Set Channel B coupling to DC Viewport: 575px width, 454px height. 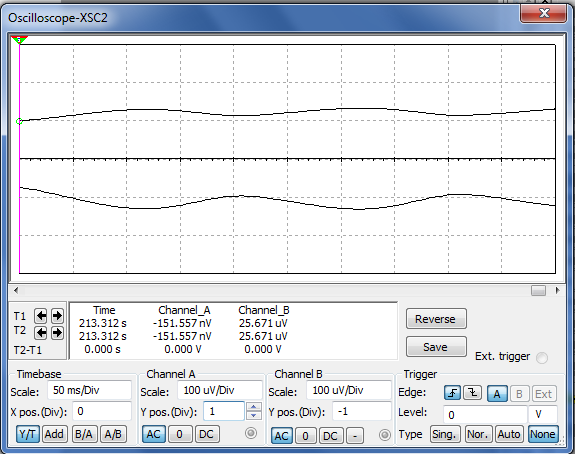pyautogui.click(x=330, y=436)
